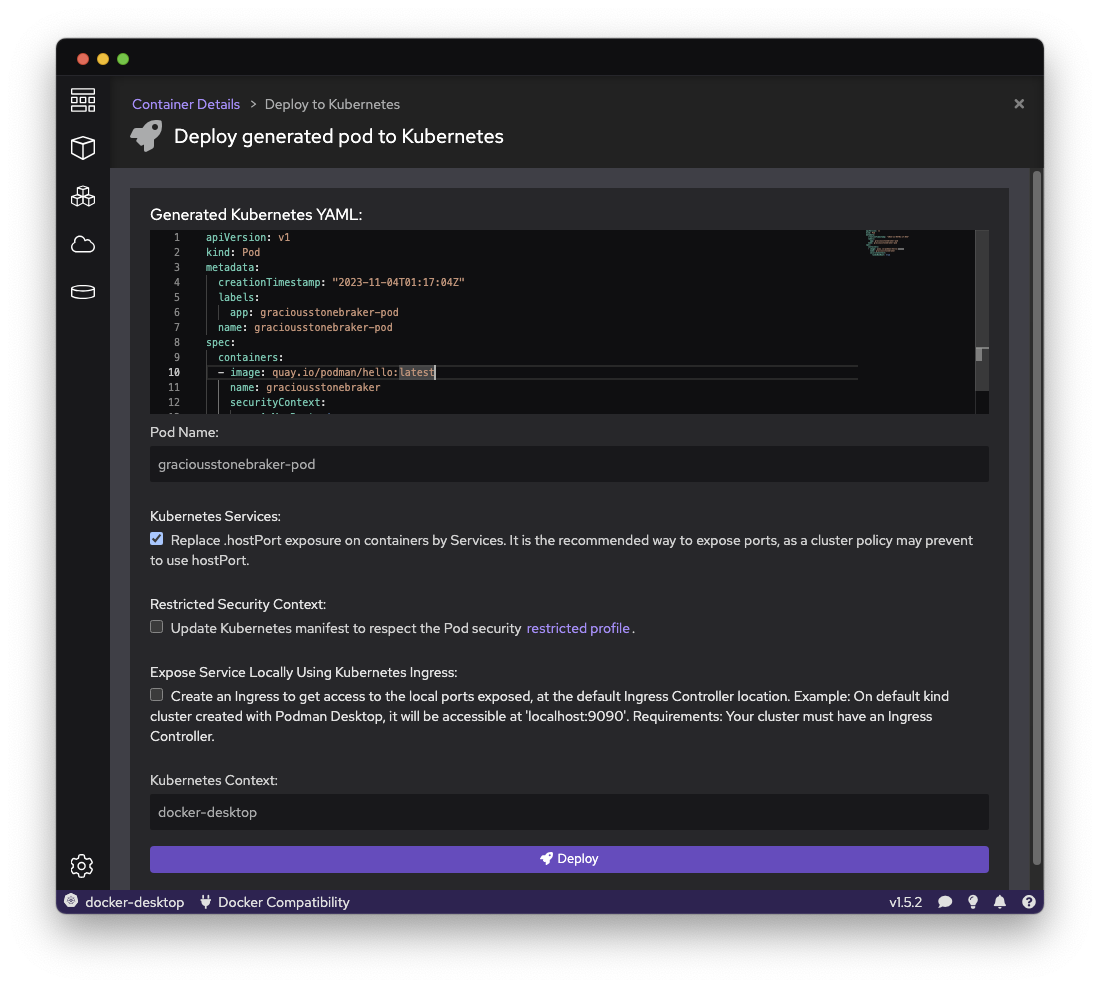Open the Containers cube icon in sidebar
1100x988 pixels.
[83, 147]
